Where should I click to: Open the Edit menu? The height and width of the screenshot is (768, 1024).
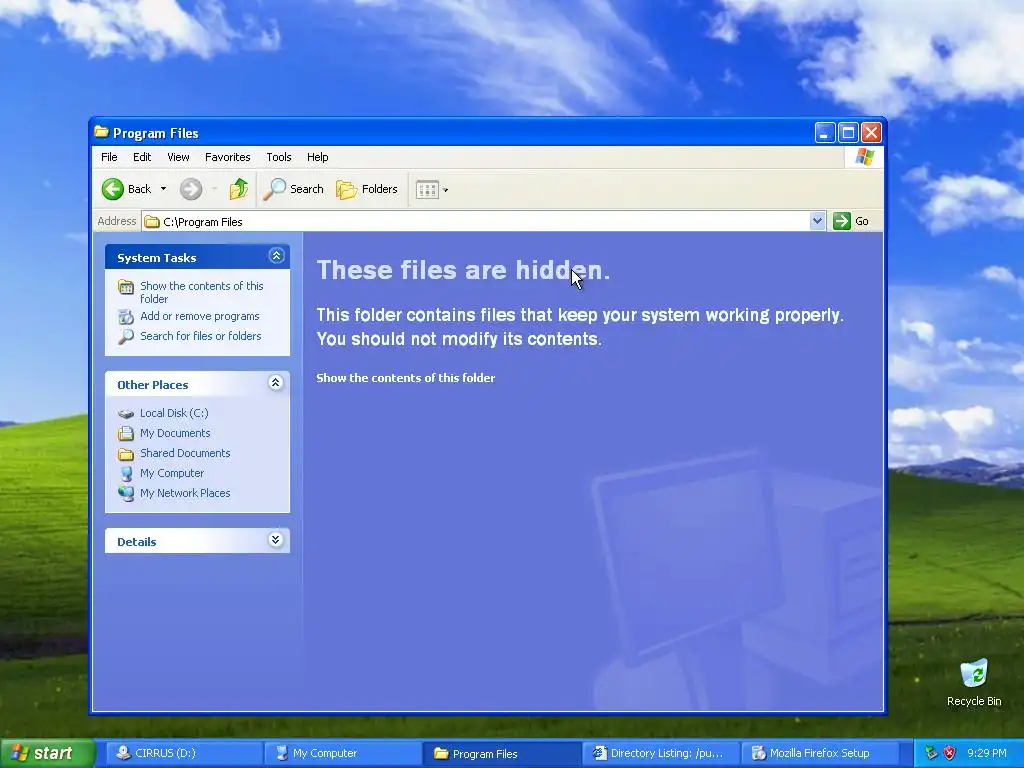[142, 157]
